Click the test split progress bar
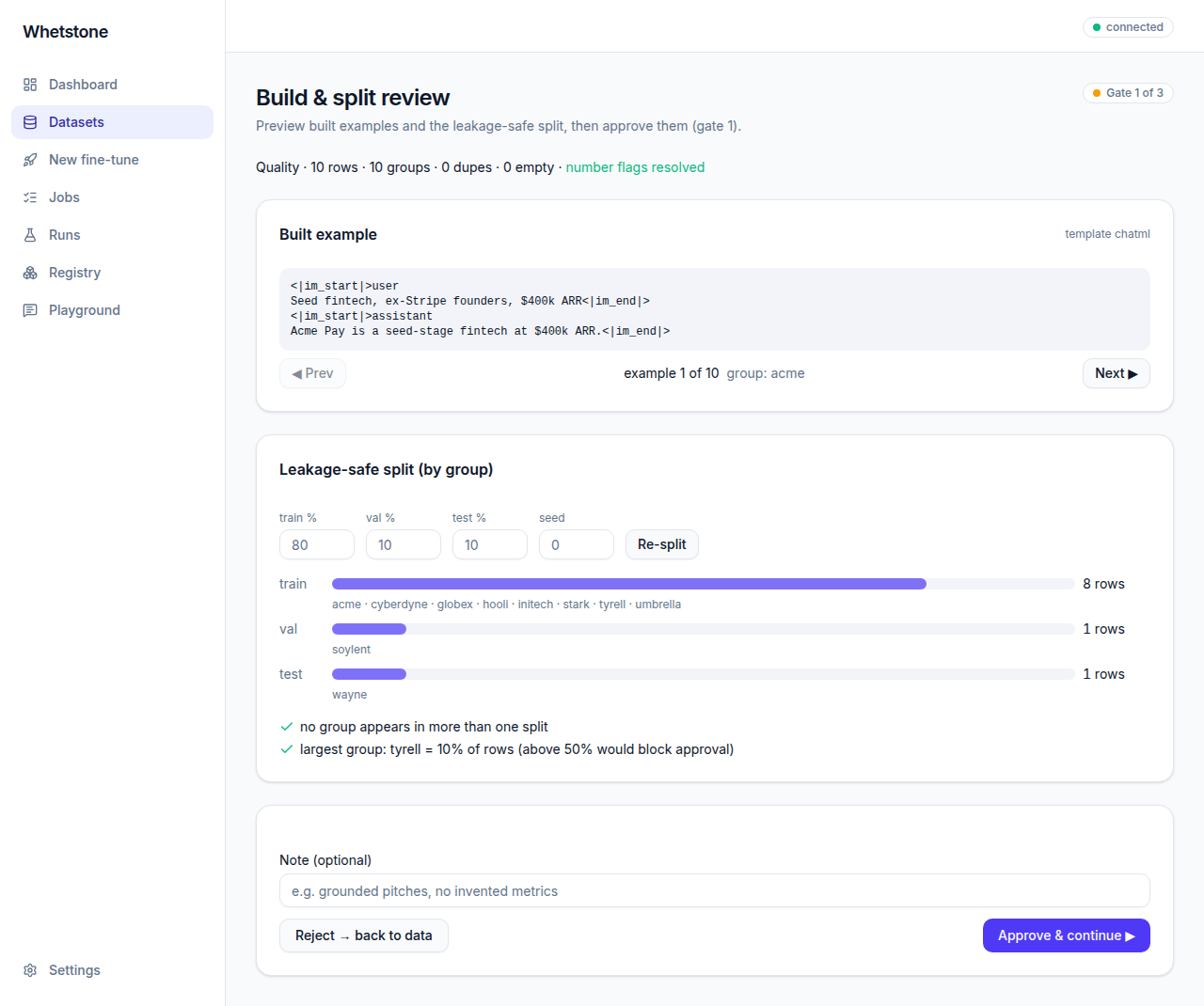The image size is (1204, 1006). click(x=704, y=674)
